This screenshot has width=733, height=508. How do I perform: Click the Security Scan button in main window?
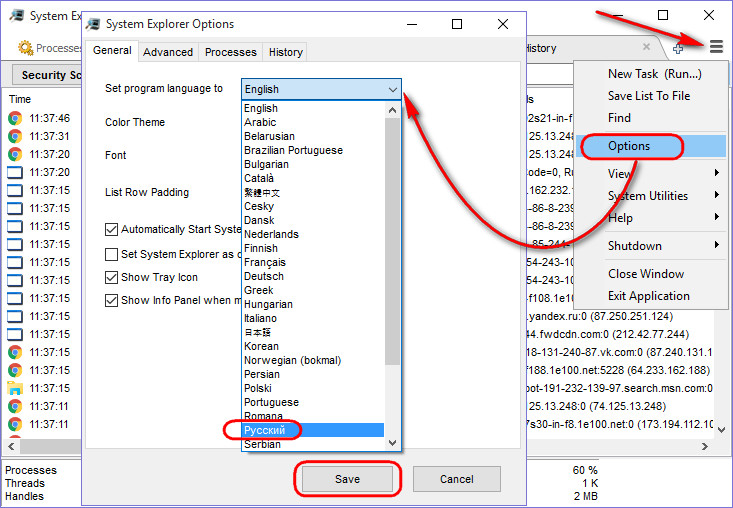coord(47,75)
